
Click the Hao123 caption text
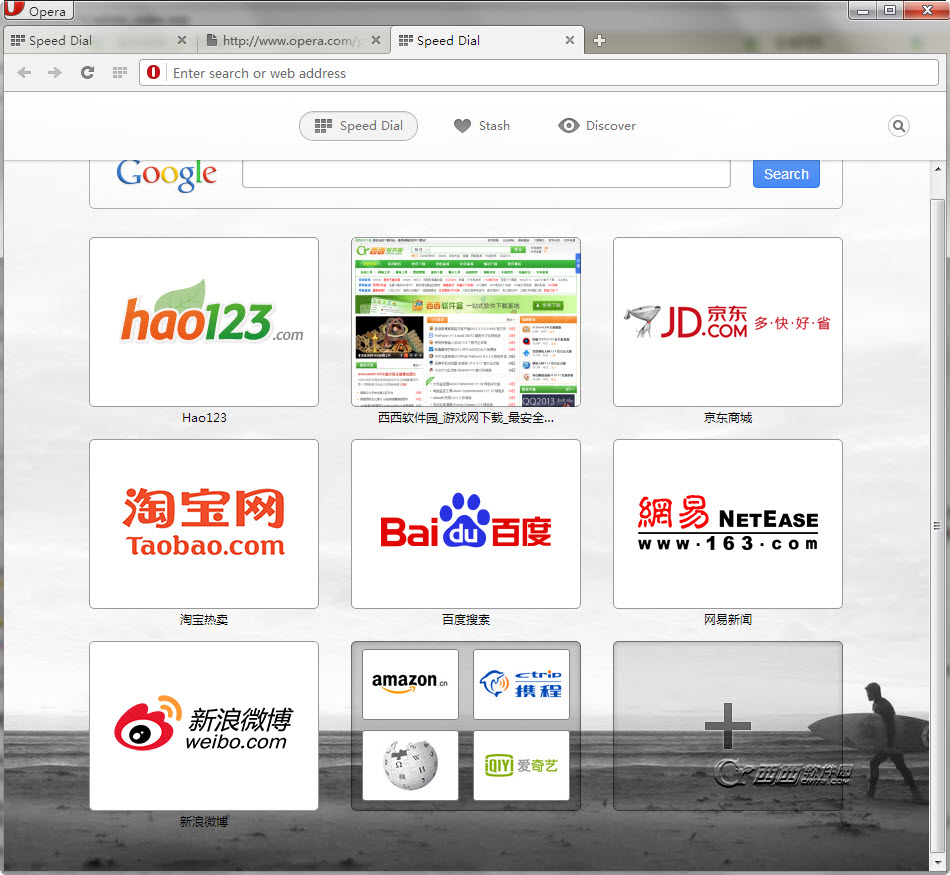coord(204,418)
